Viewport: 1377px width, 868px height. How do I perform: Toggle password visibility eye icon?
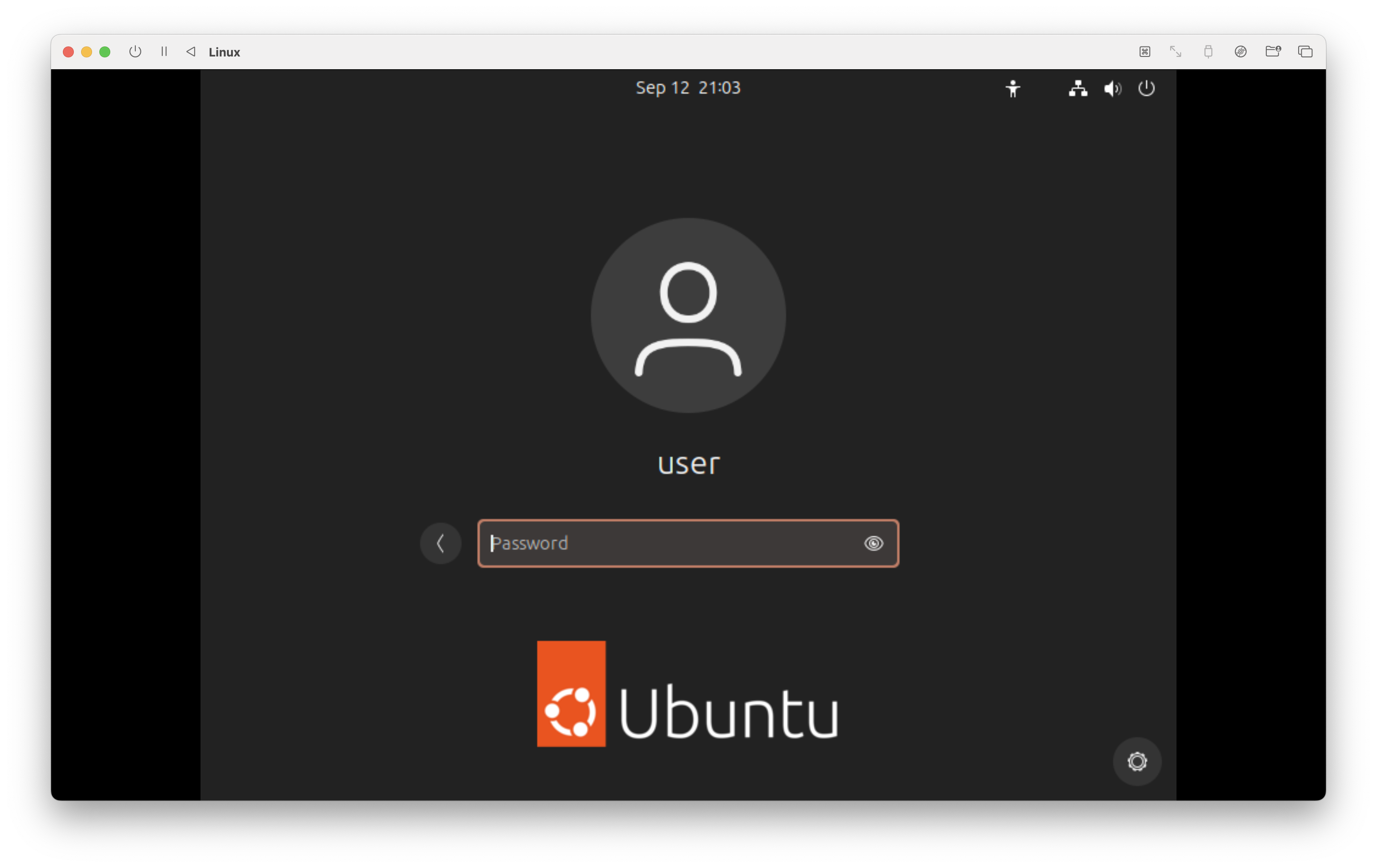(x=873, y=543)
